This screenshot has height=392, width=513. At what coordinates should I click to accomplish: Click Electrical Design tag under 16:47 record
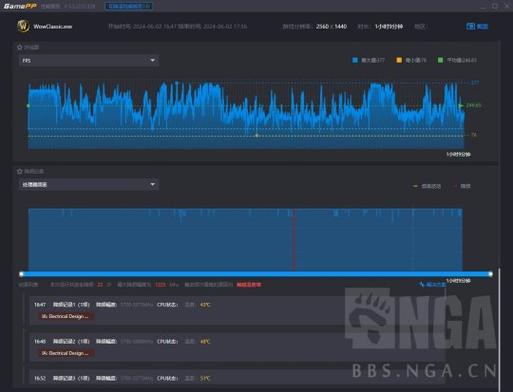(66, 316)
